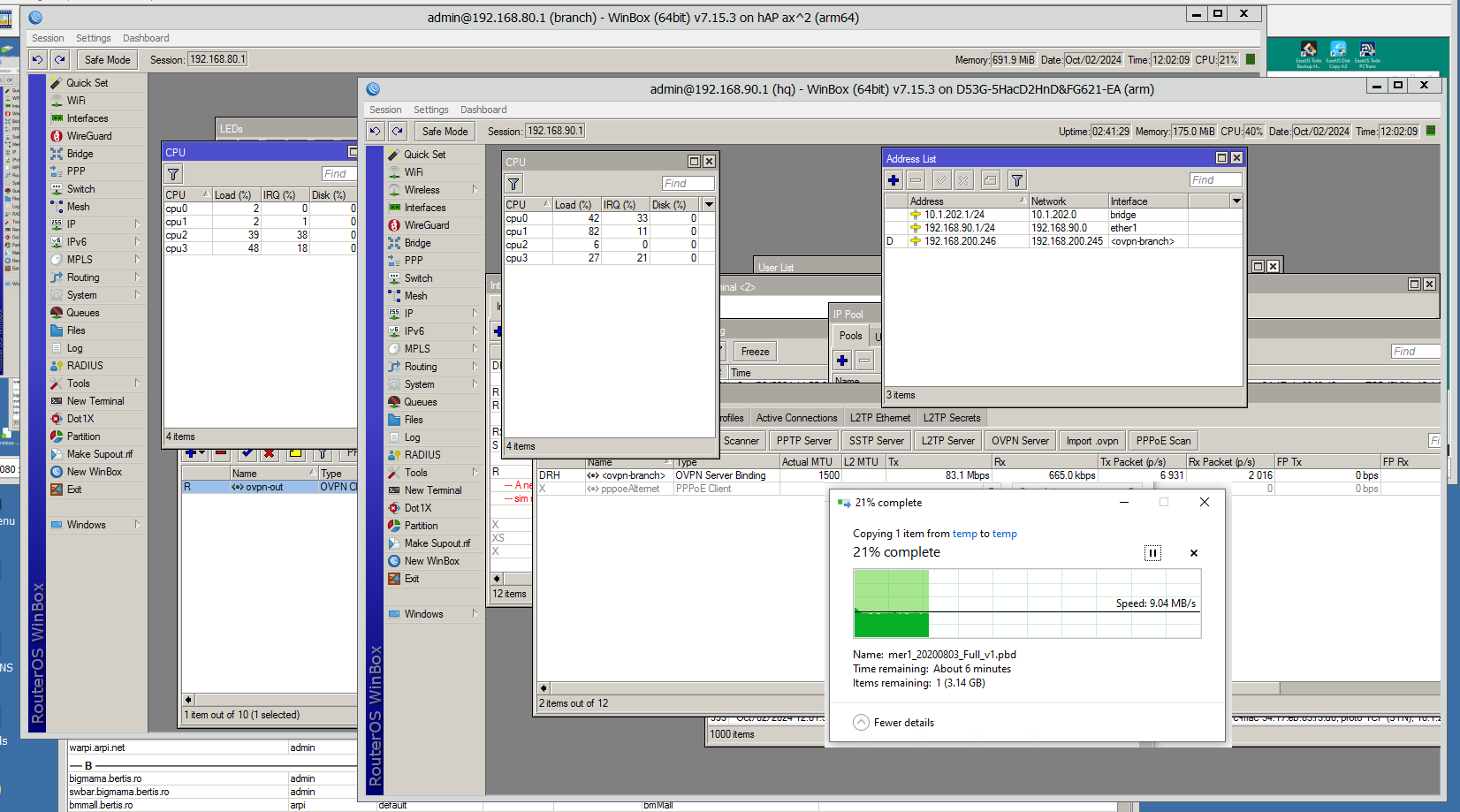
Task: Click Find field in hq CPU window
Action: point(688,184)
